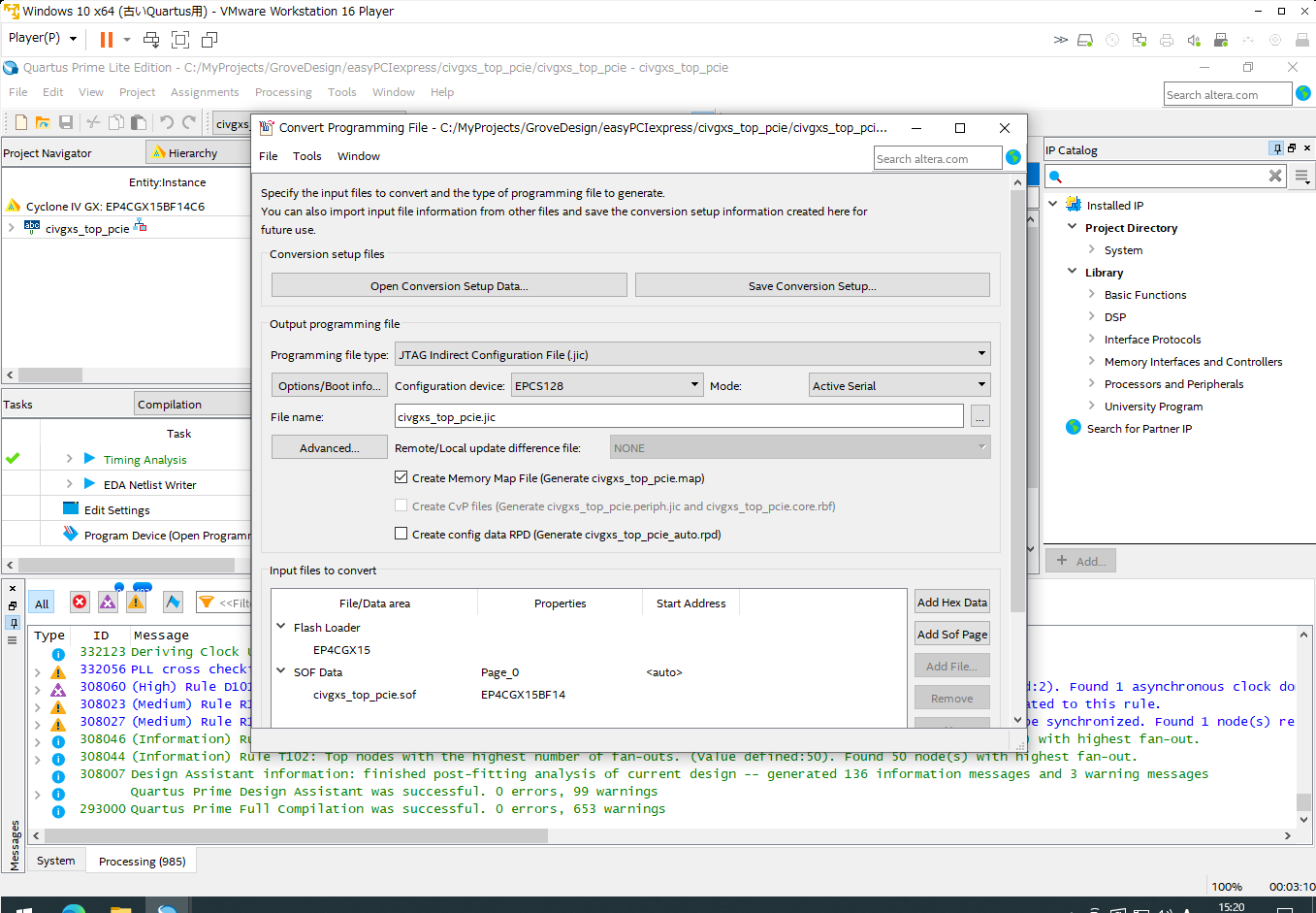The image size is (1316, 913).
Task: Click the float window icon on the IP Catalog panel
Action: coord(1292,148)
